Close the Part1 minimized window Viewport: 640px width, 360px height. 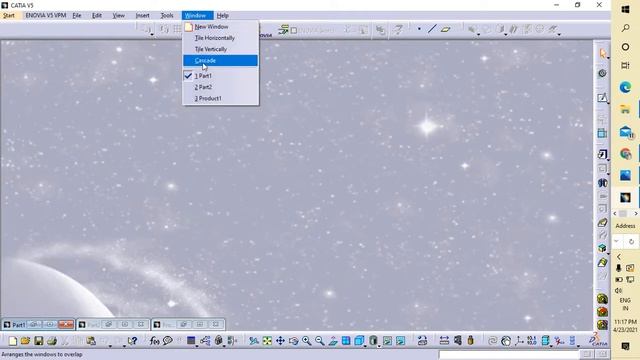(x=66, y=324)
